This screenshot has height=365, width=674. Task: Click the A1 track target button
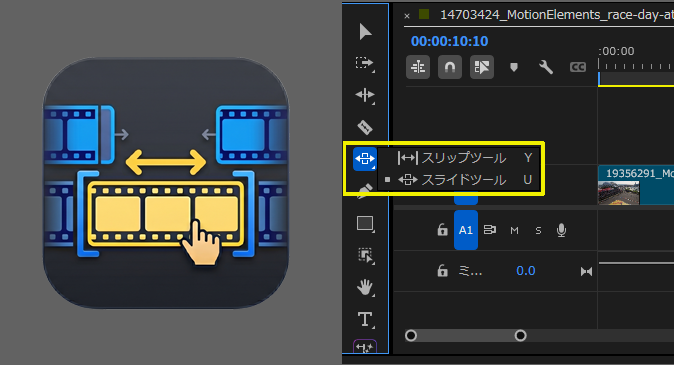click(x=466, y=230)
